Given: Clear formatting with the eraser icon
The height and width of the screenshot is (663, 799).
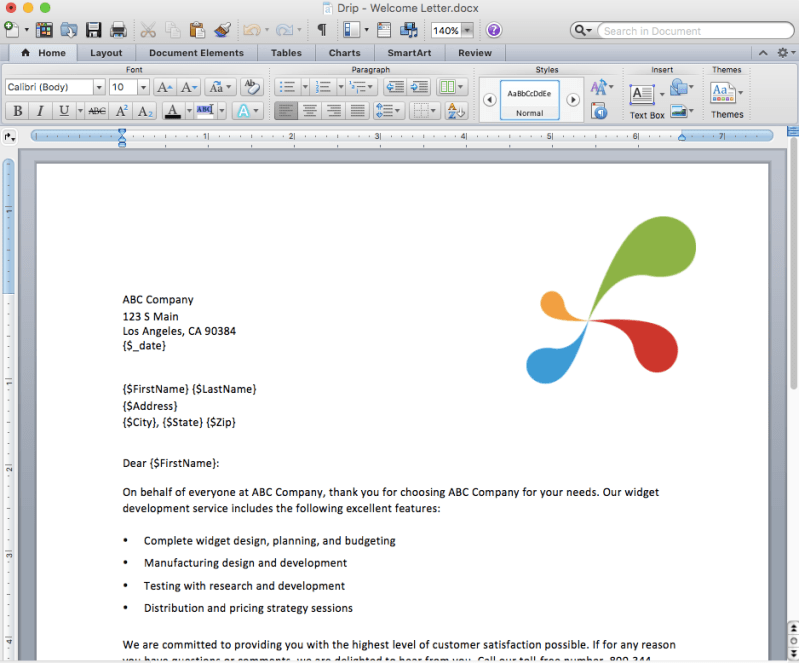Looking at the screenshot, I should (251, 87).
